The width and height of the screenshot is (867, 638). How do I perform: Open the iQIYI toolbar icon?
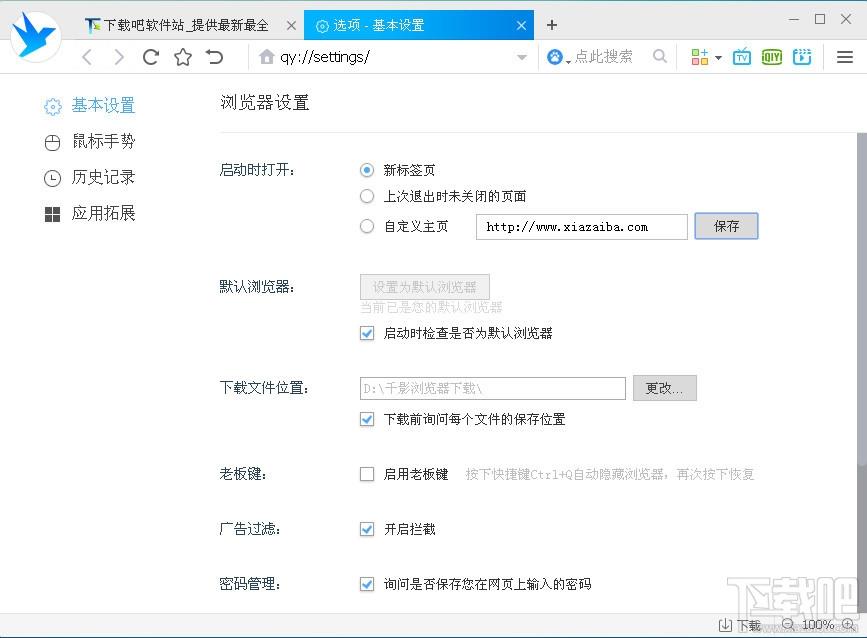pos(771,56)
